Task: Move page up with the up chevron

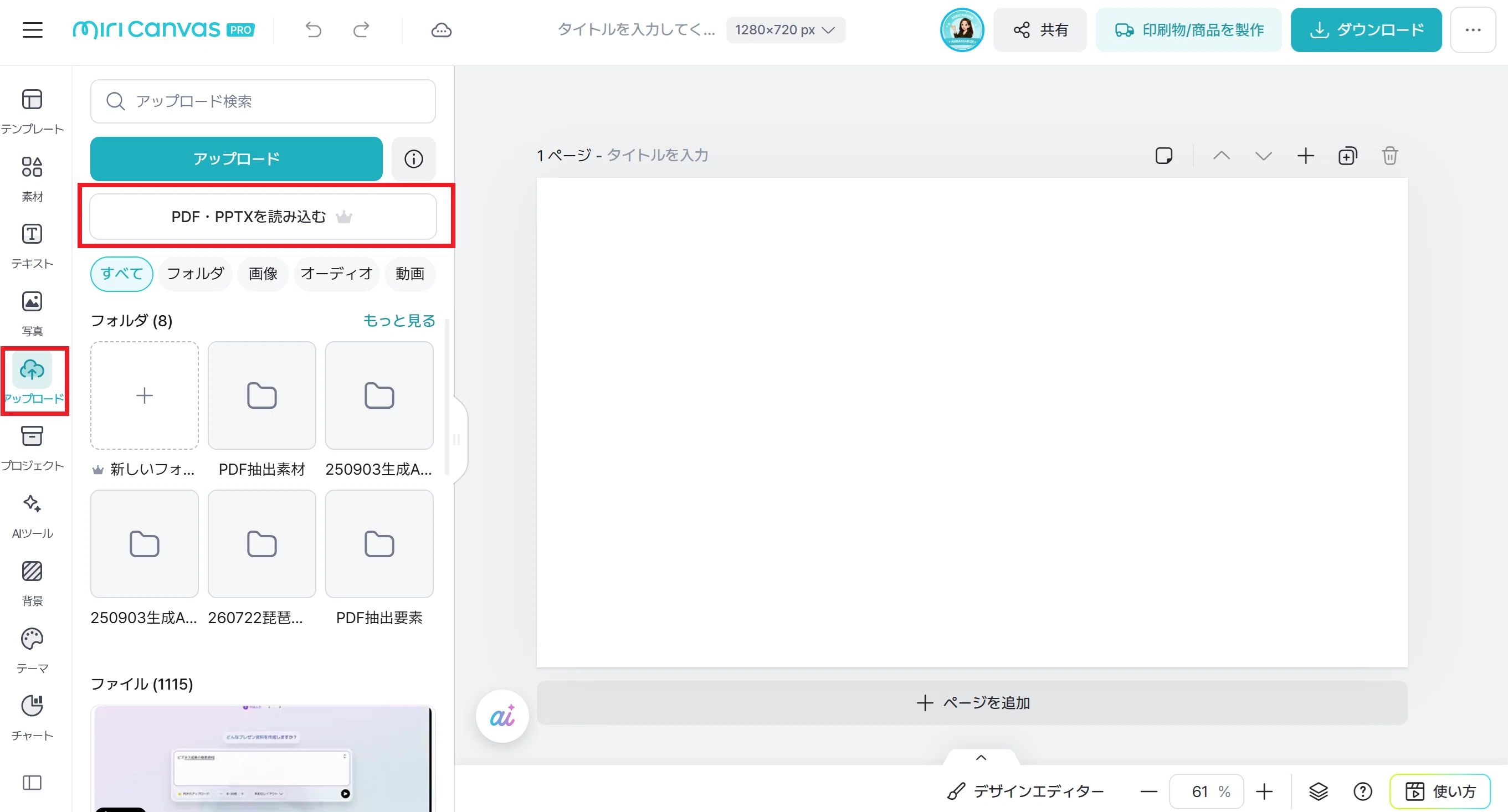Action: pos(1221,156)
